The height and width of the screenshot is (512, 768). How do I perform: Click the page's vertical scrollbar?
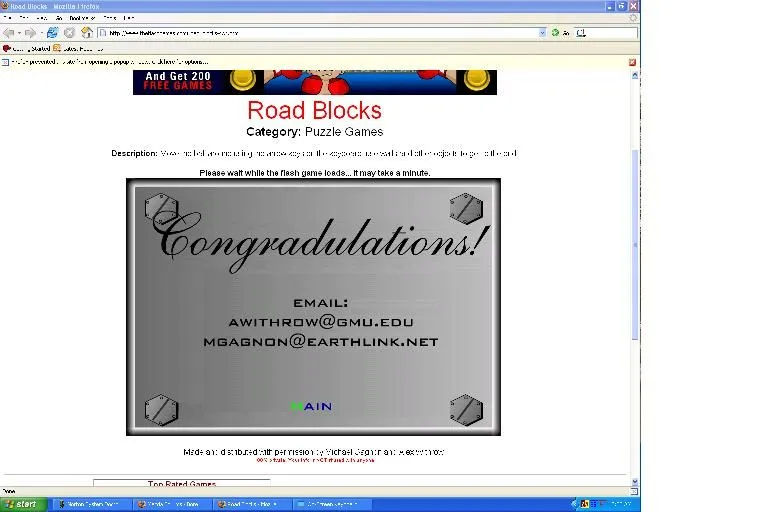[635, 250]
